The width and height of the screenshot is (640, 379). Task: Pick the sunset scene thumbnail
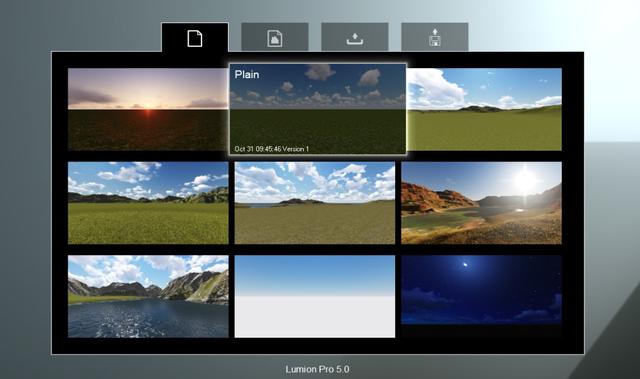coord(148,109)
